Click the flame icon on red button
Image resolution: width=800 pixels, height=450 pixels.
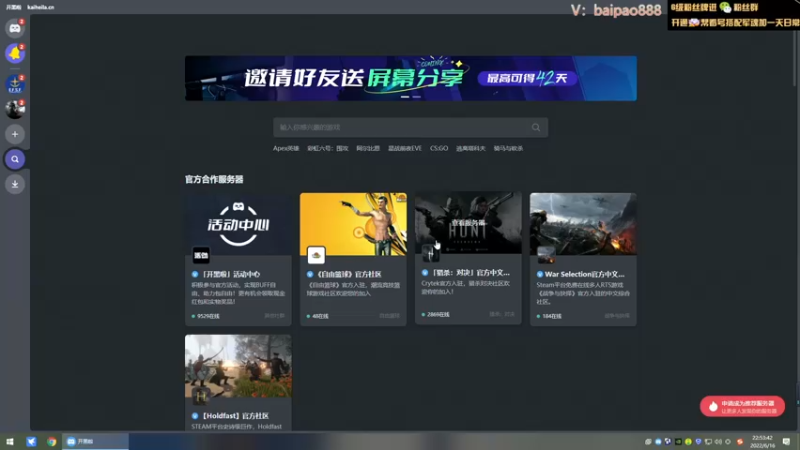713,407
